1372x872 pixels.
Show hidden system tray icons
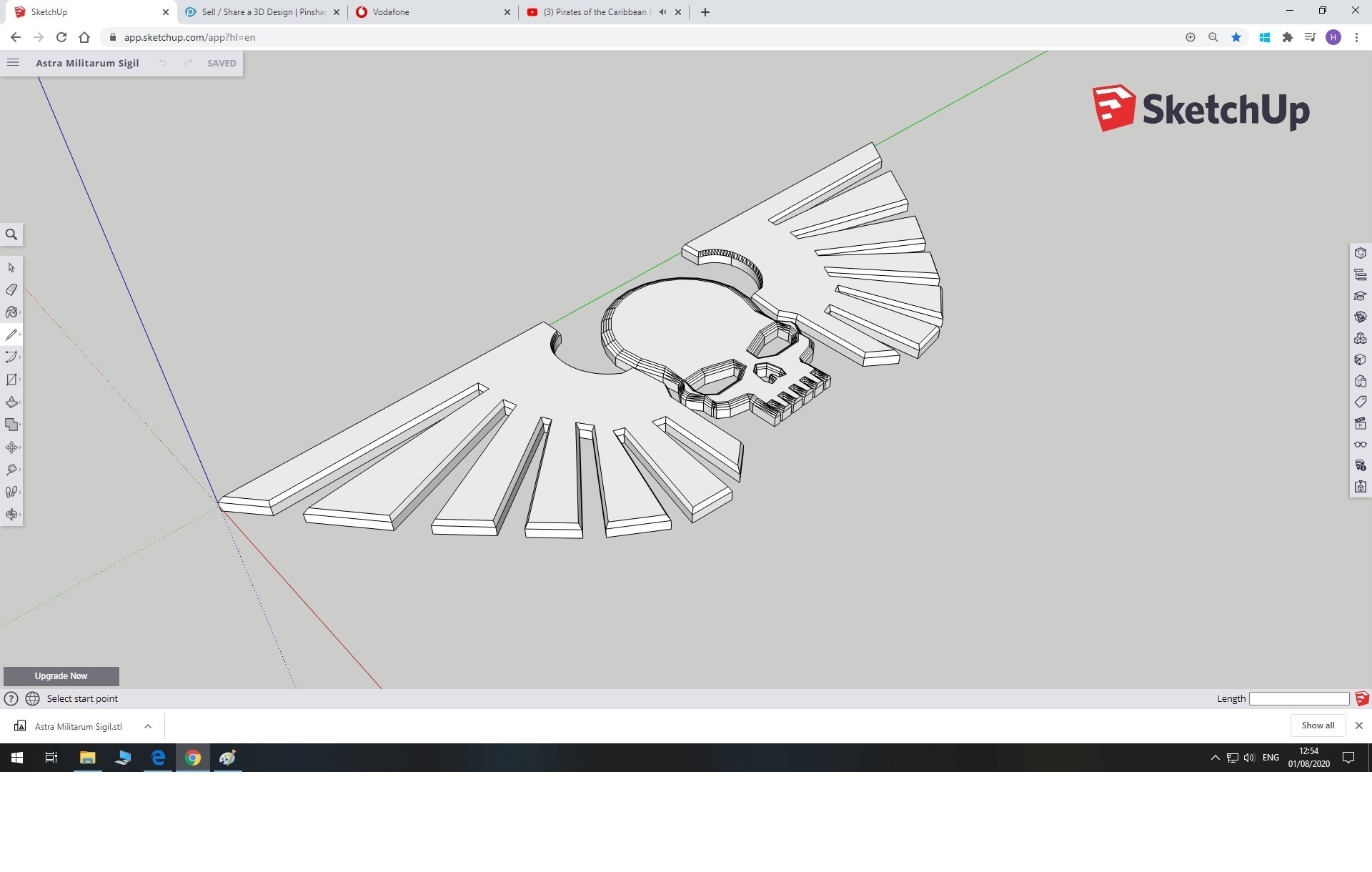[x=1215, y=758]
